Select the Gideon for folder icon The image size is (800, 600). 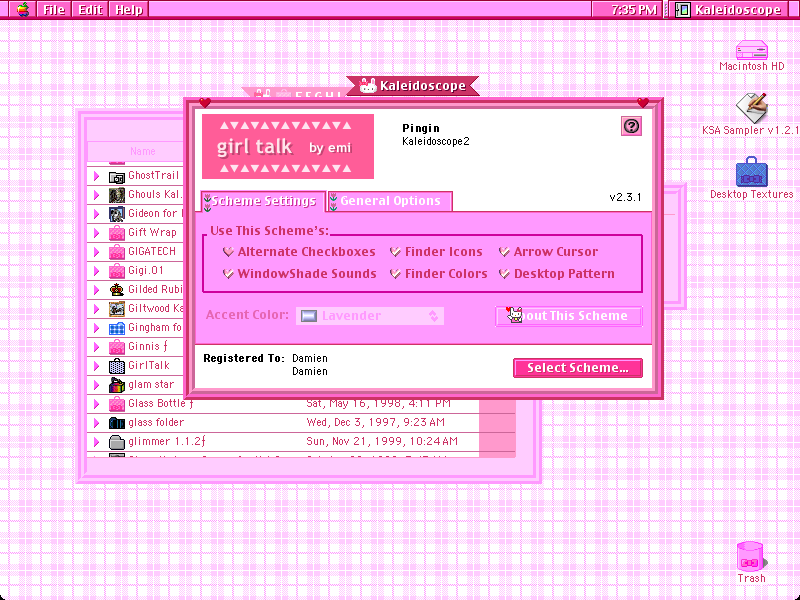tap(117, 214)
